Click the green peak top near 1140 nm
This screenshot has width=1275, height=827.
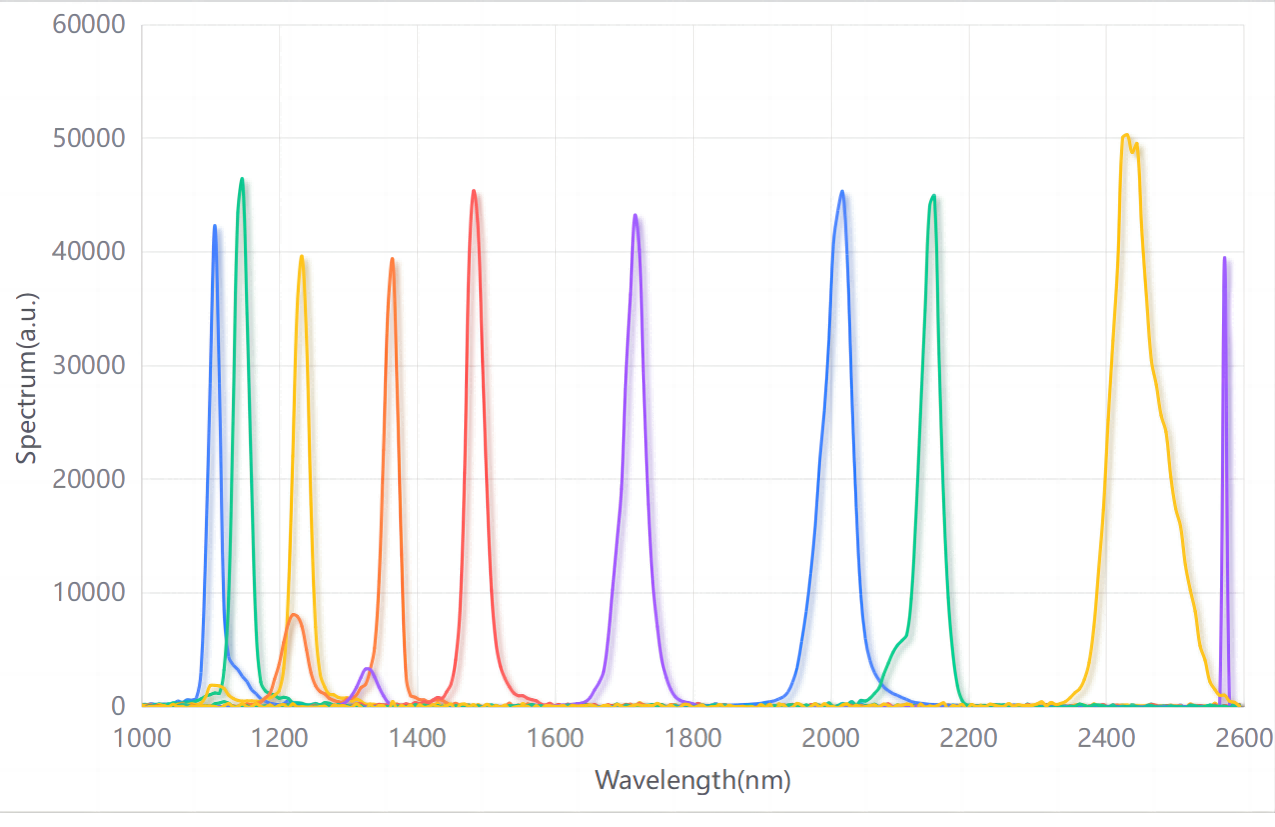pos(242,180)
